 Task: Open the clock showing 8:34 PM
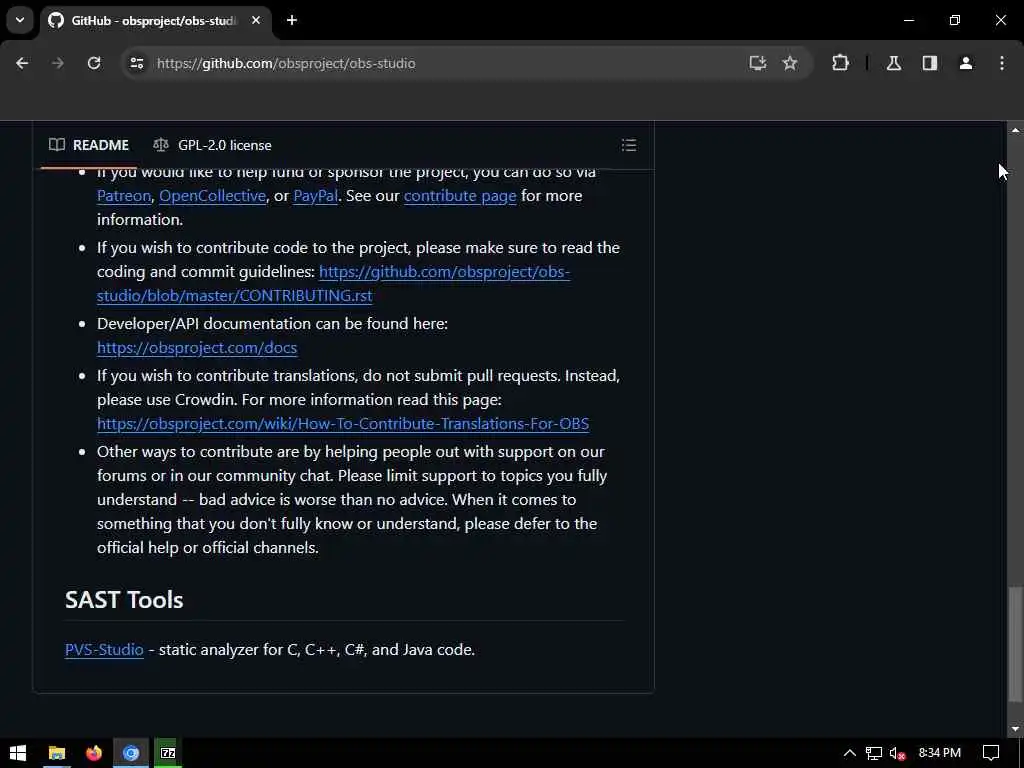[940, 753]
